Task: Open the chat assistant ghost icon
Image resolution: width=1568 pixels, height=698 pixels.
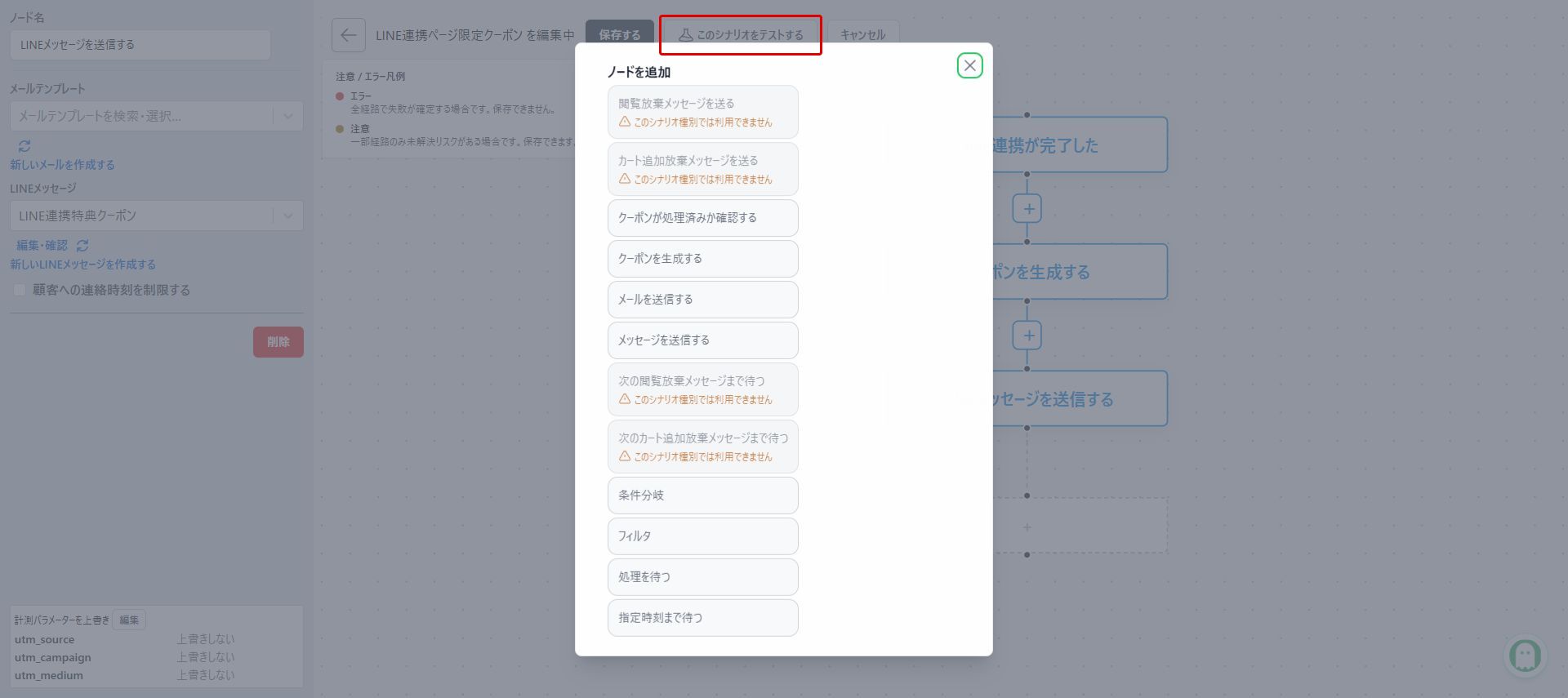Action: [x=1525, y=655]
